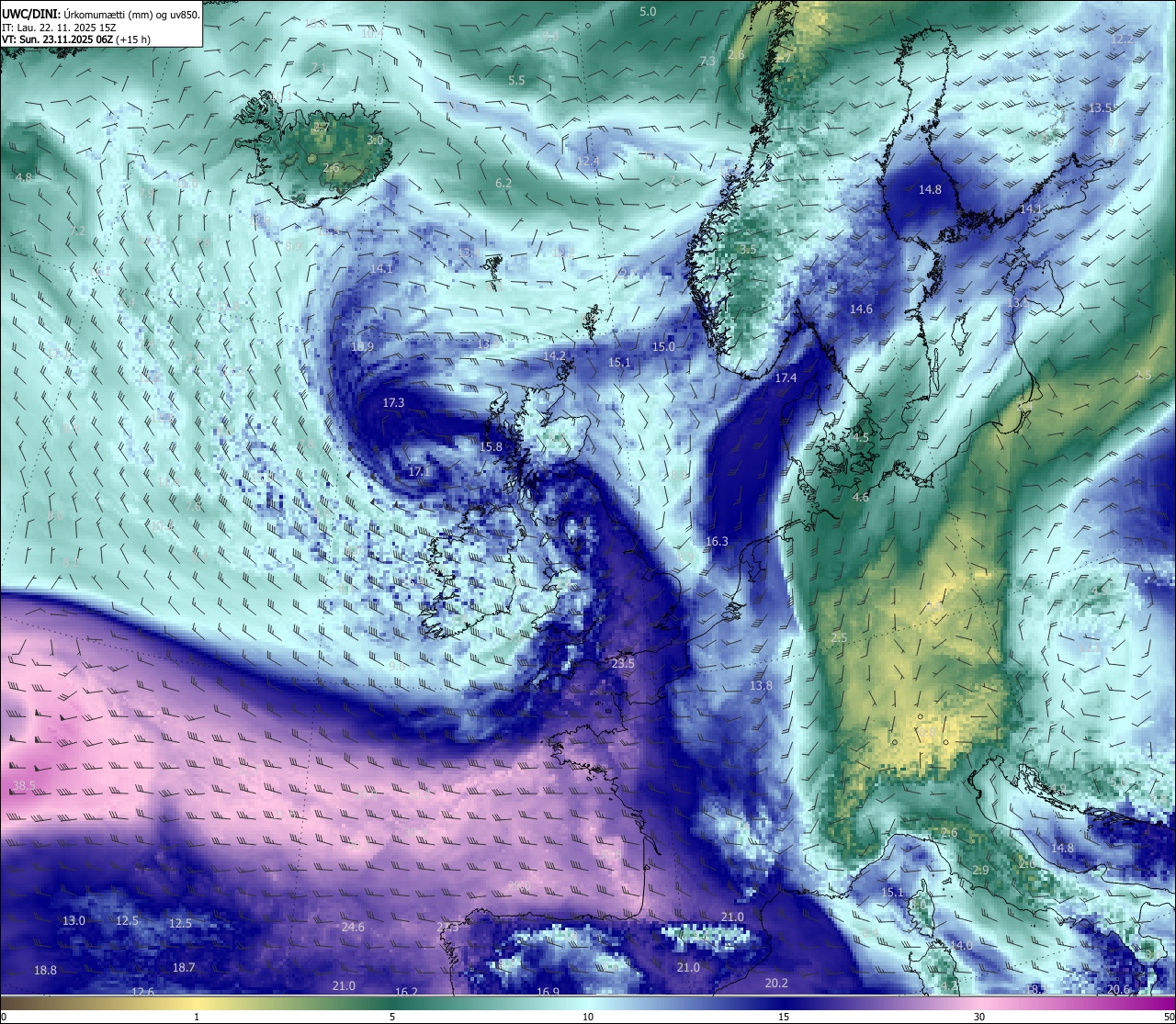This screenshot has height=1024, width=1176.
Task: Click the 15 tick label on color scale
Action: coord(784,1017)
